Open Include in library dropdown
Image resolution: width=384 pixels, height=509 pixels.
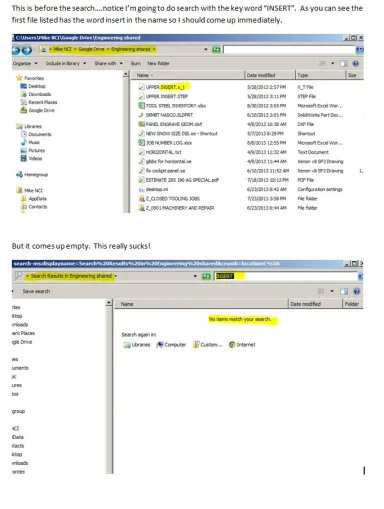[66, 63]
